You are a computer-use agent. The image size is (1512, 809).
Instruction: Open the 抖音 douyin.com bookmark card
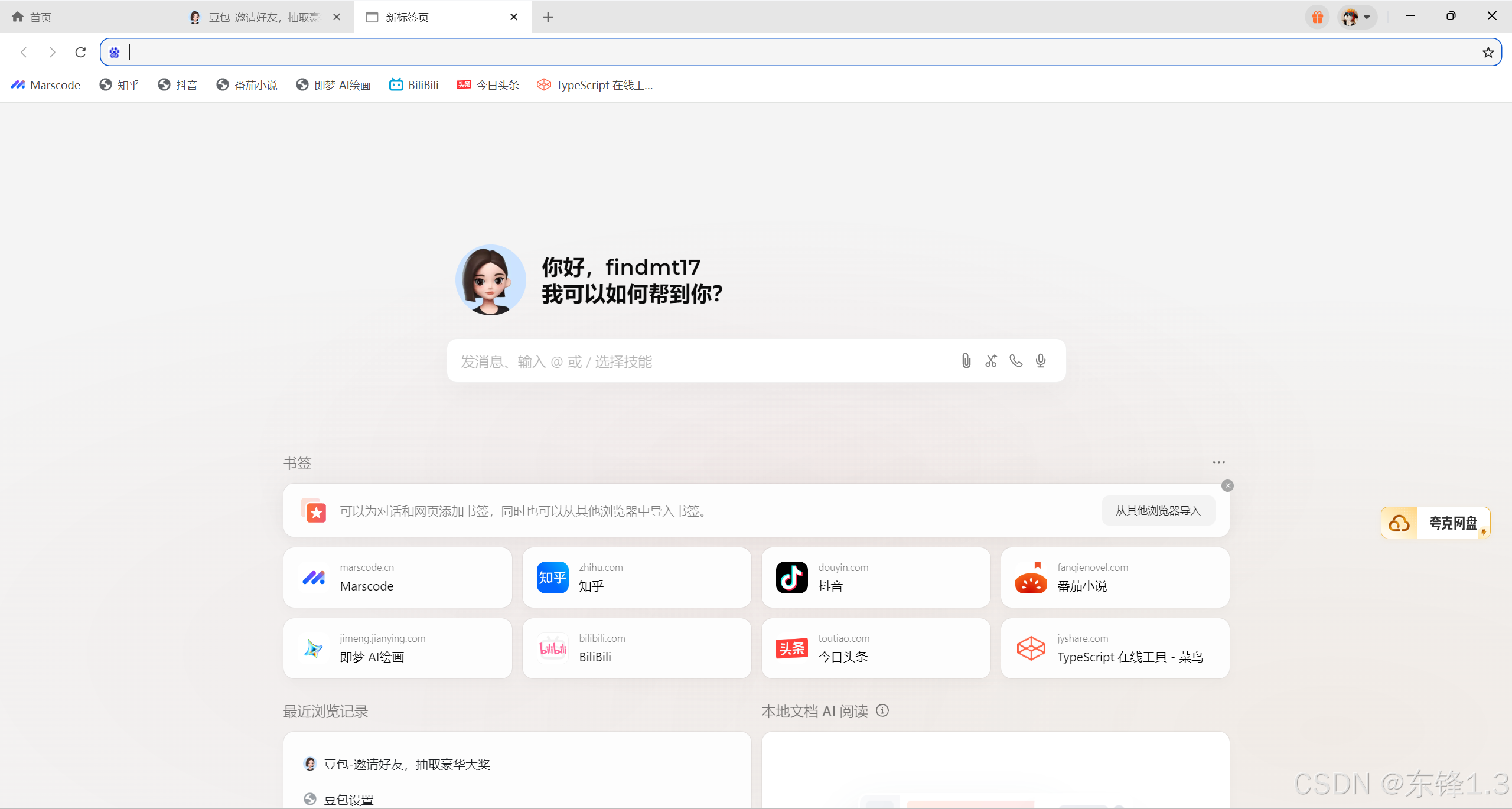[x=875, y=578]
